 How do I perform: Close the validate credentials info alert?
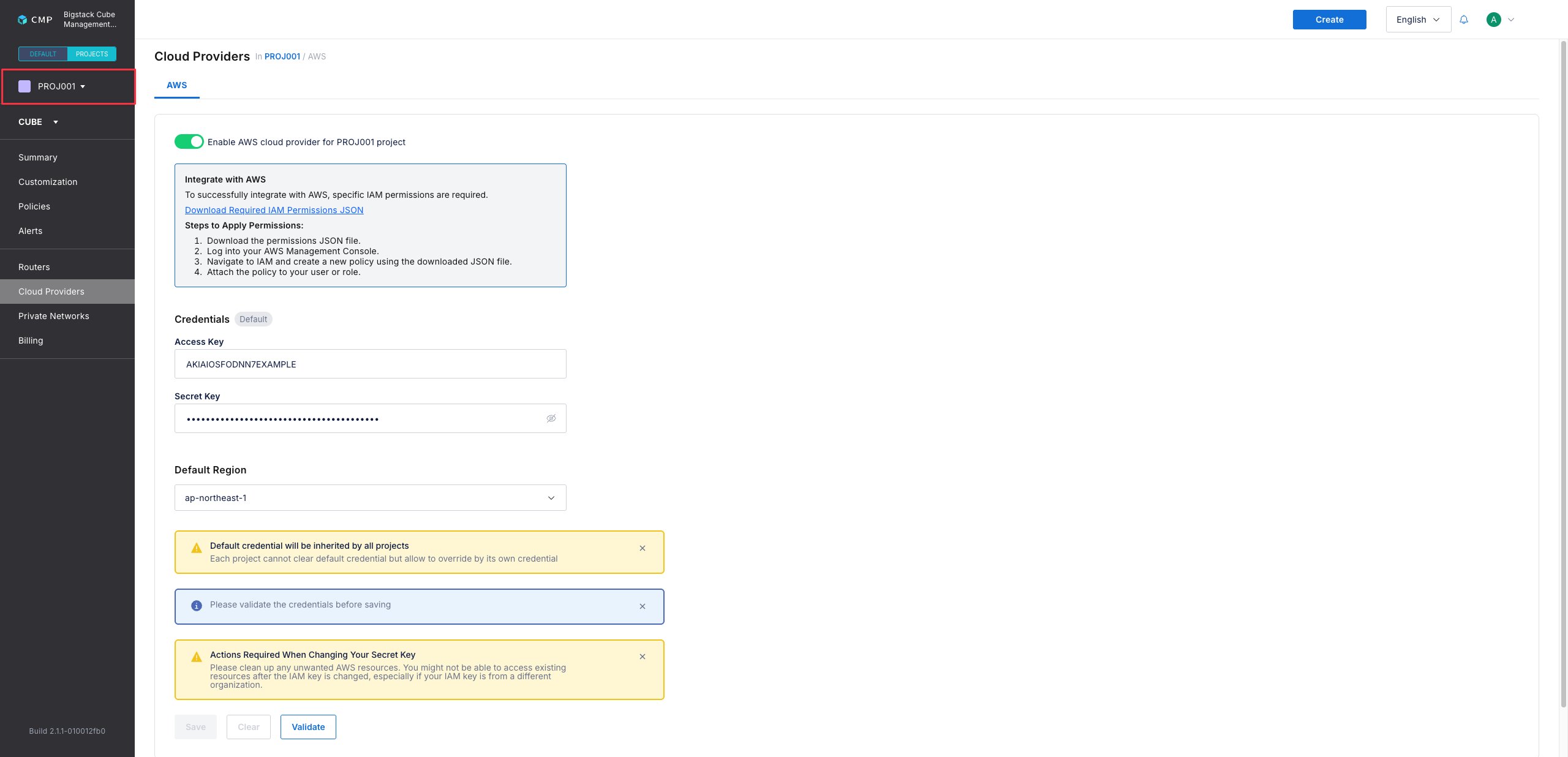point(643,606)
